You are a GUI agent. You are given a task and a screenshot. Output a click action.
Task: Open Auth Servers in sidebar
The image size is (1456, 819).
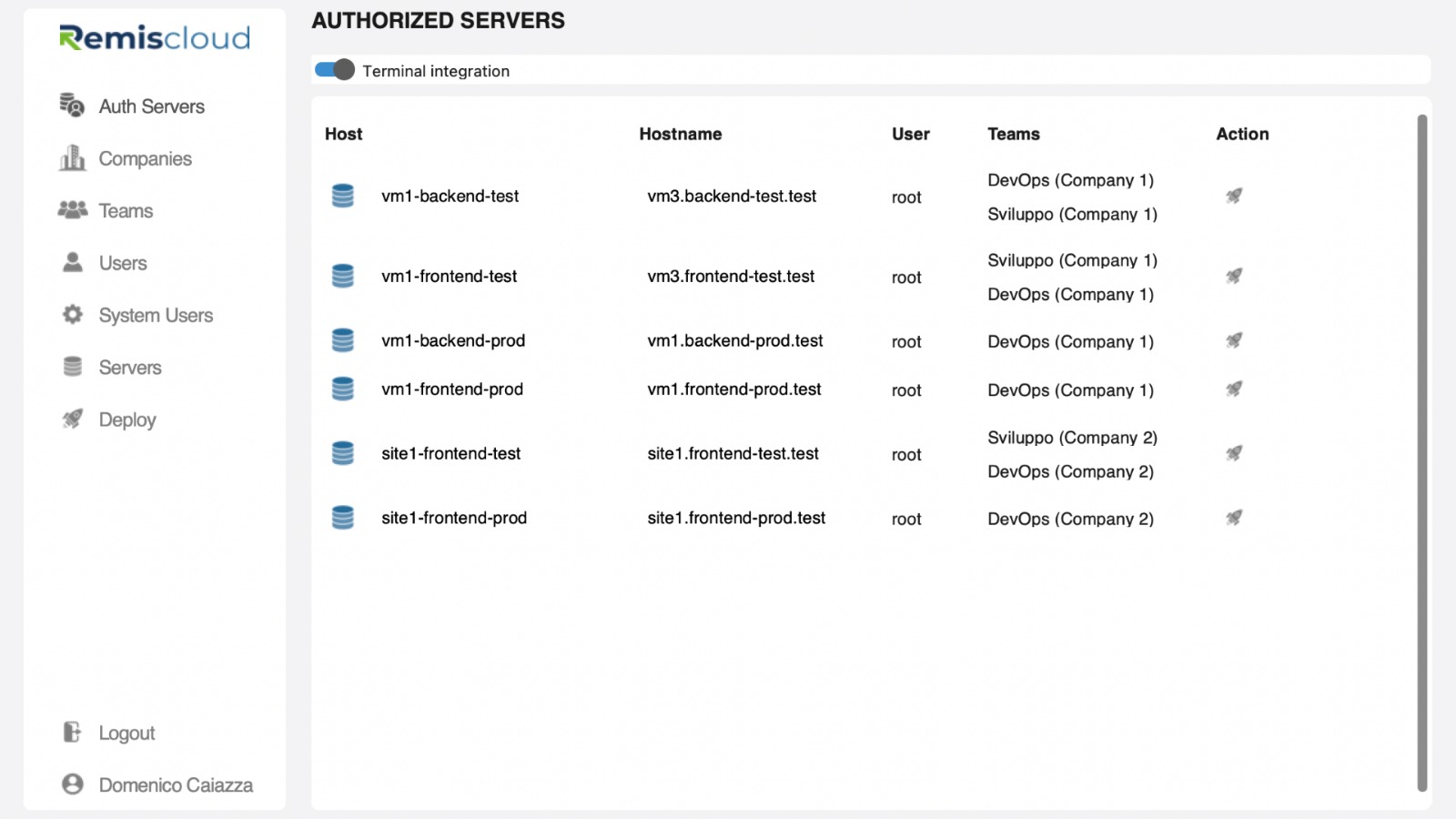point(151,106)
